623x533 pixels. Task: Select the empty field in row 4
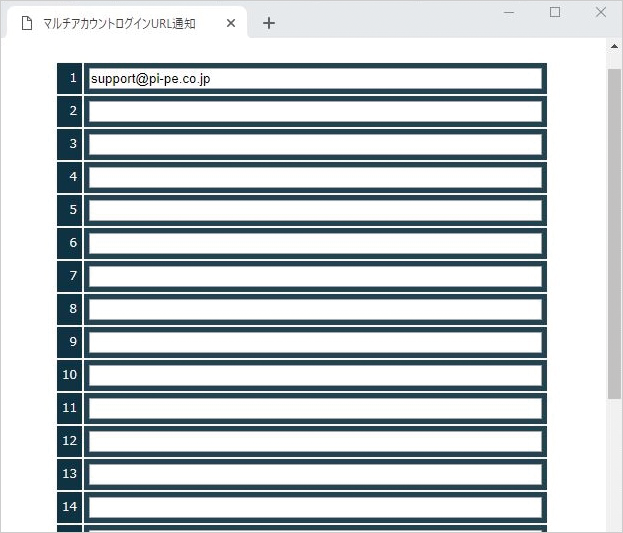pyautogui.click(x=315, y=178)
